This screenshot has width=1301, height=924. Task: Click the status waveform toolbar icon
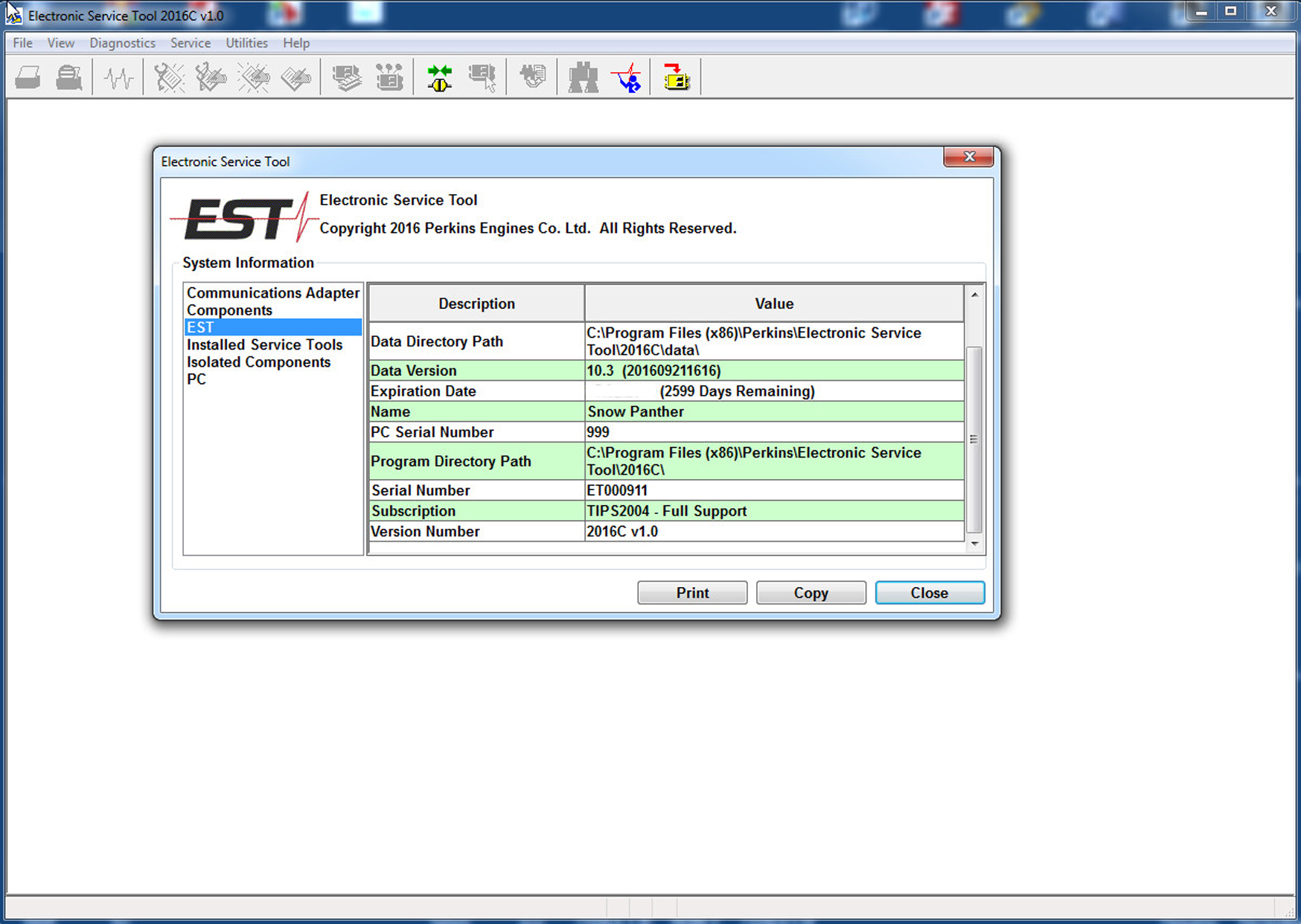click(118, 77)
